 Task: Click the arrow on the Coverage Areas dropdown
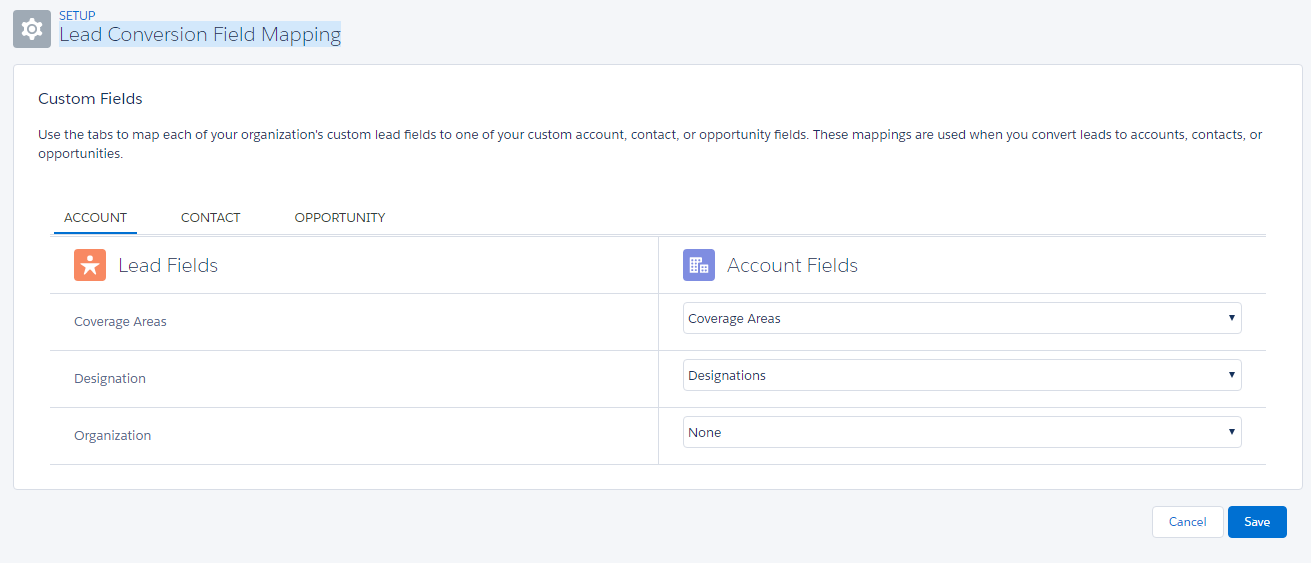point(1231,318)
